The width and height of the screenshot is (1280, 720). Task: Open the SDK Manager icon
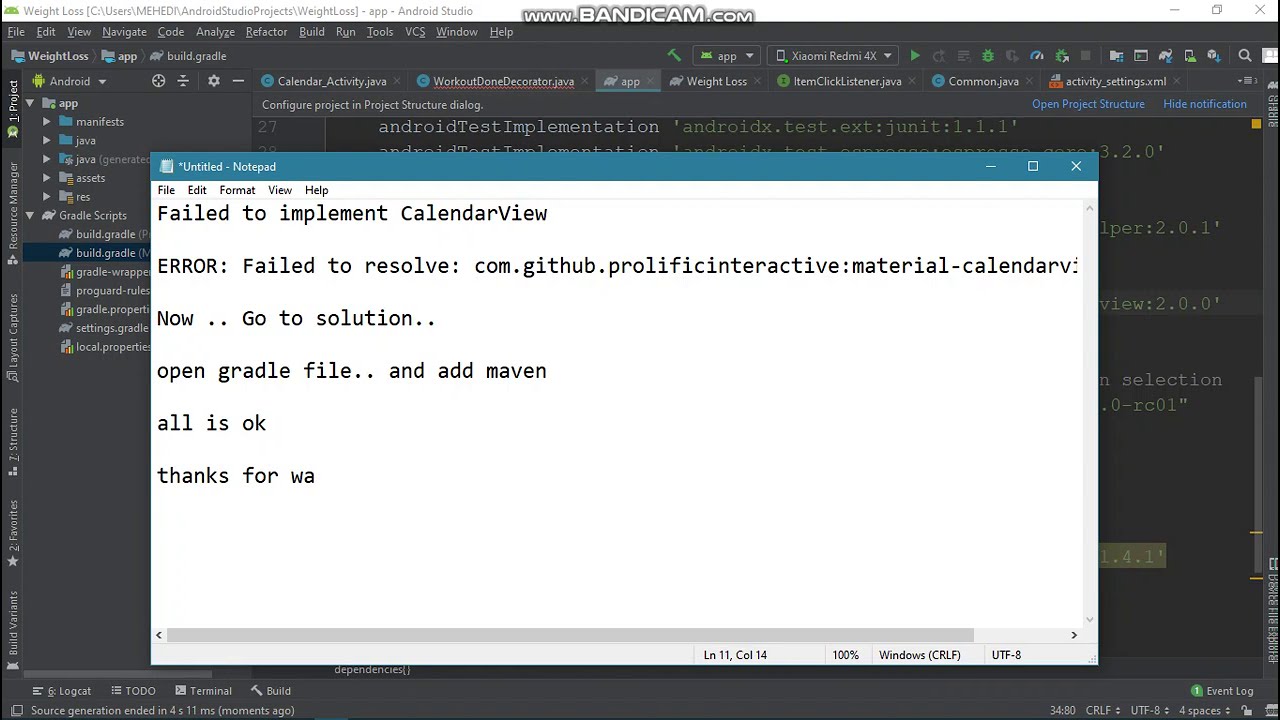pos(1214,56)
